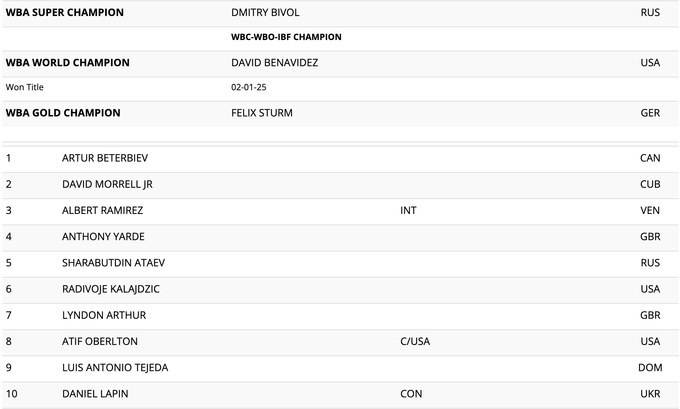Viewport: 680px width, 409px height.
Task: Select Albert Ramirez in the rankings
Action: [x=103, y=210]
